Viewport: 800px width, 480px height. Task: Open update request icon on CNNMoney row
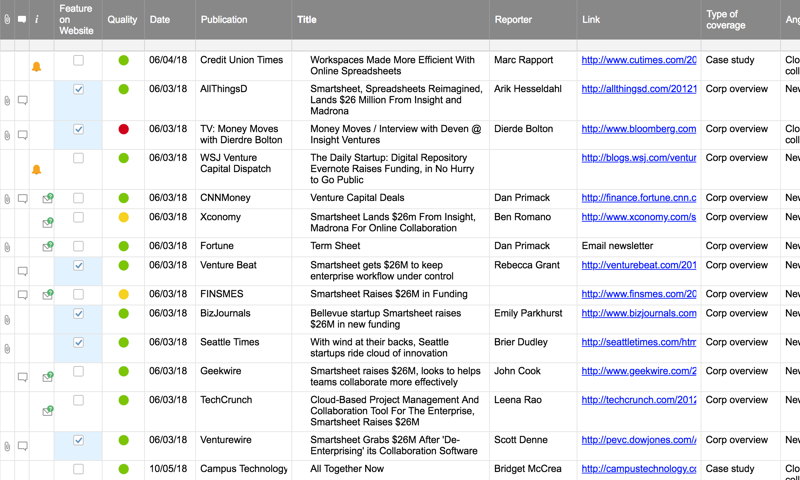click(47, 198)
